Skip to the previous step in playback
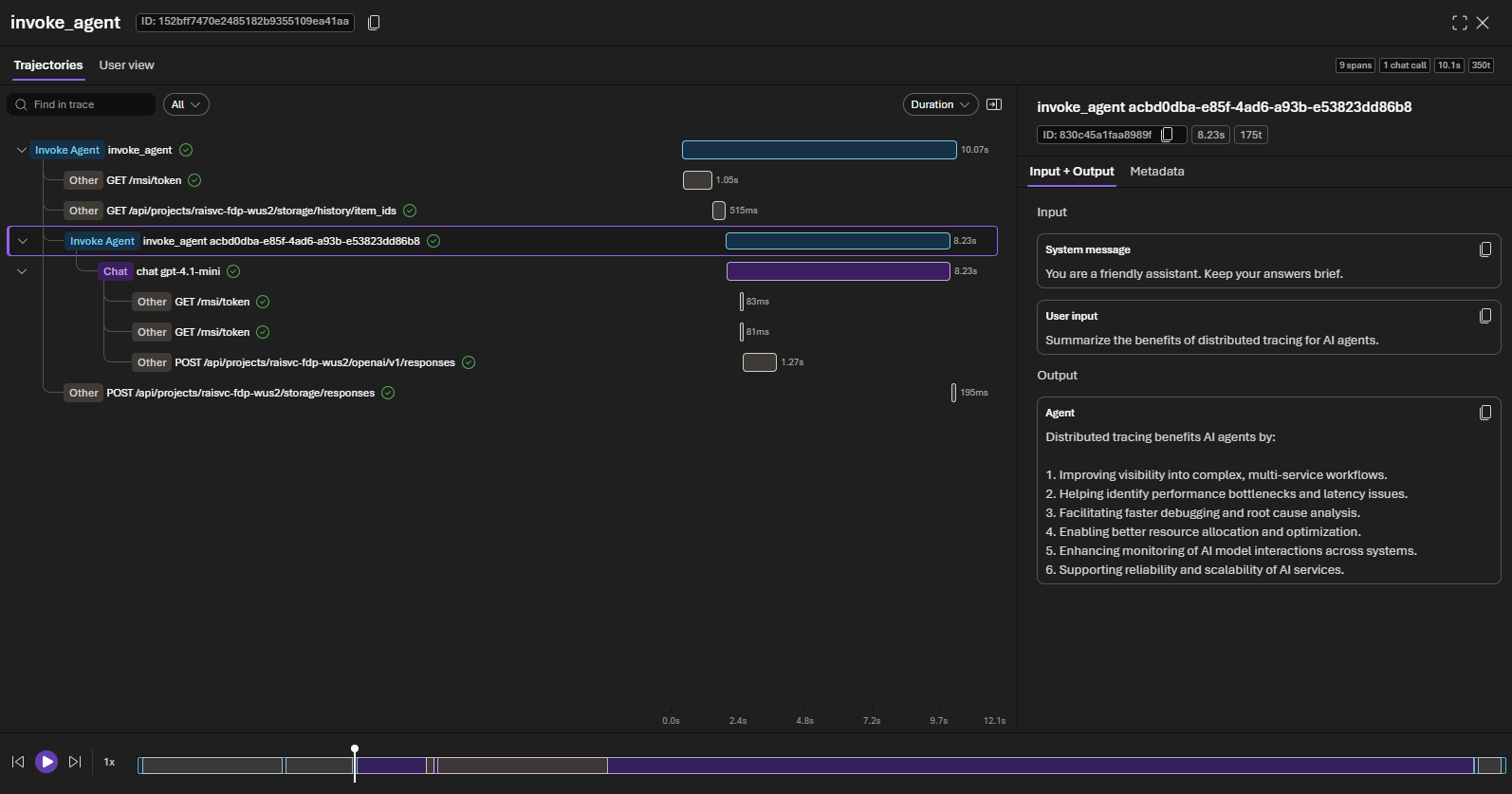The height and width of the screenshot is (794, 1512). [18, 762]
